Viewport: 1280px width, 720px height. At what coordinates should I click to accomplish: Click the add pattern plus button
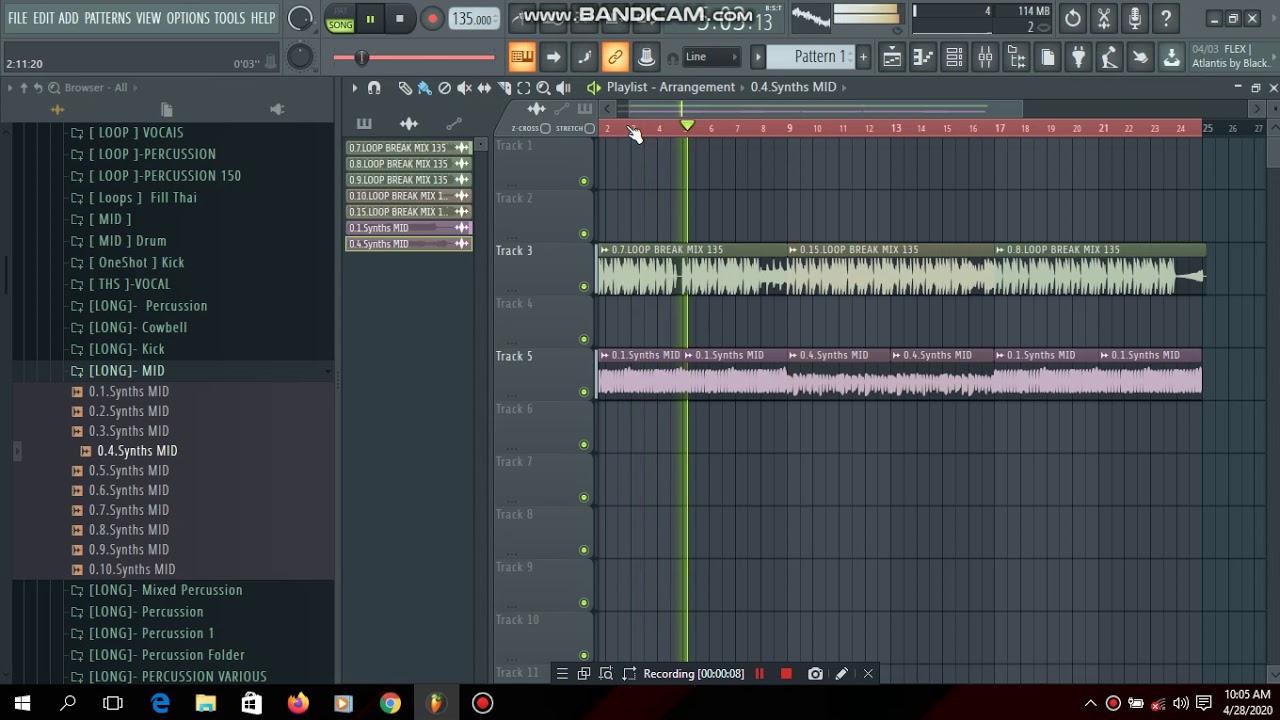863,57
